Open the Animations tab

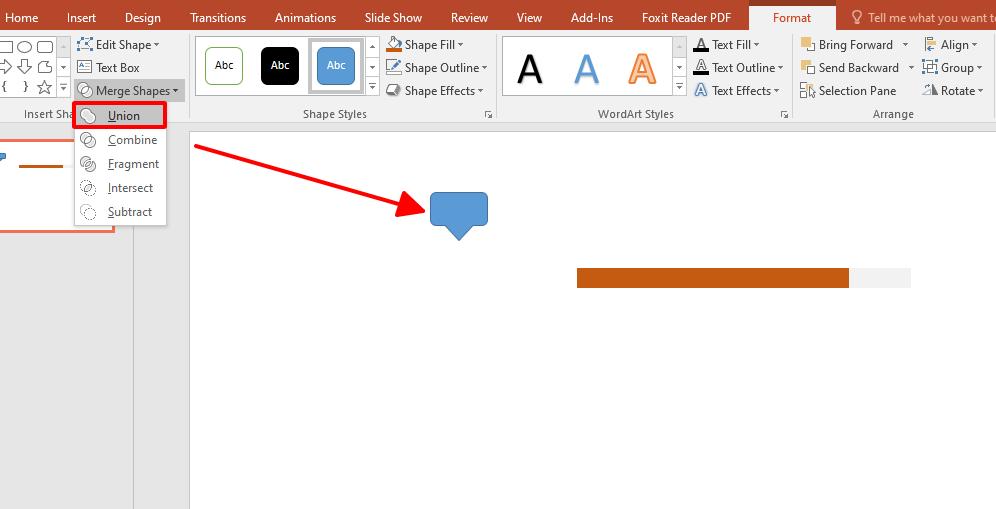(306, 18)
